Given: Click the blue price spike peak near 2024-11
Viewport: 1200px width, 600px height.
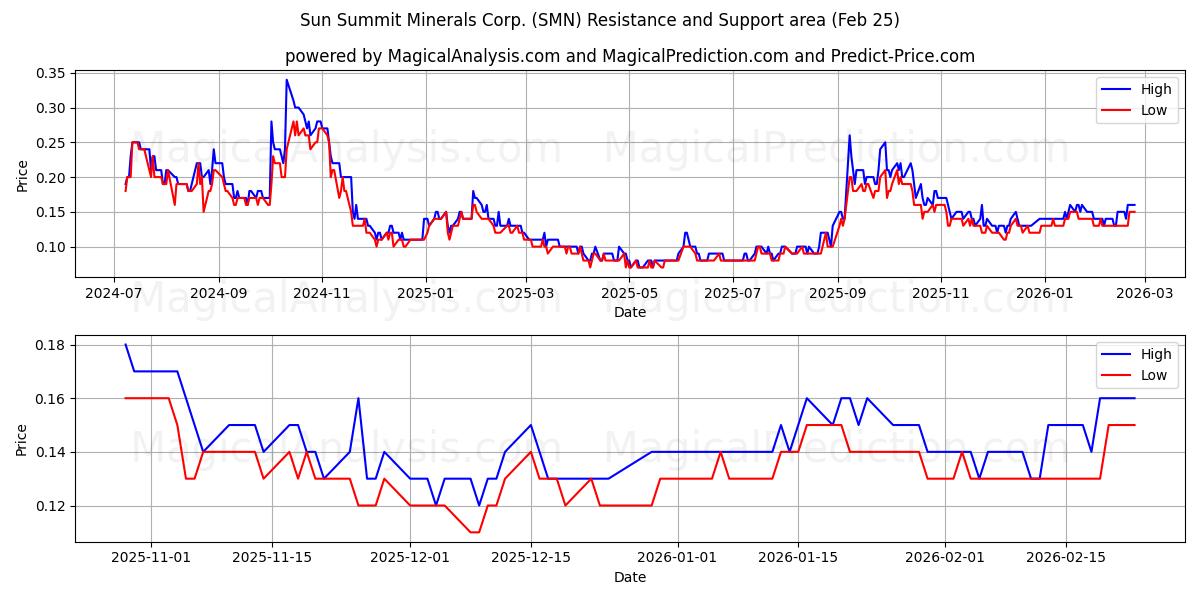Looking at the screenshot, I should 288,80.
